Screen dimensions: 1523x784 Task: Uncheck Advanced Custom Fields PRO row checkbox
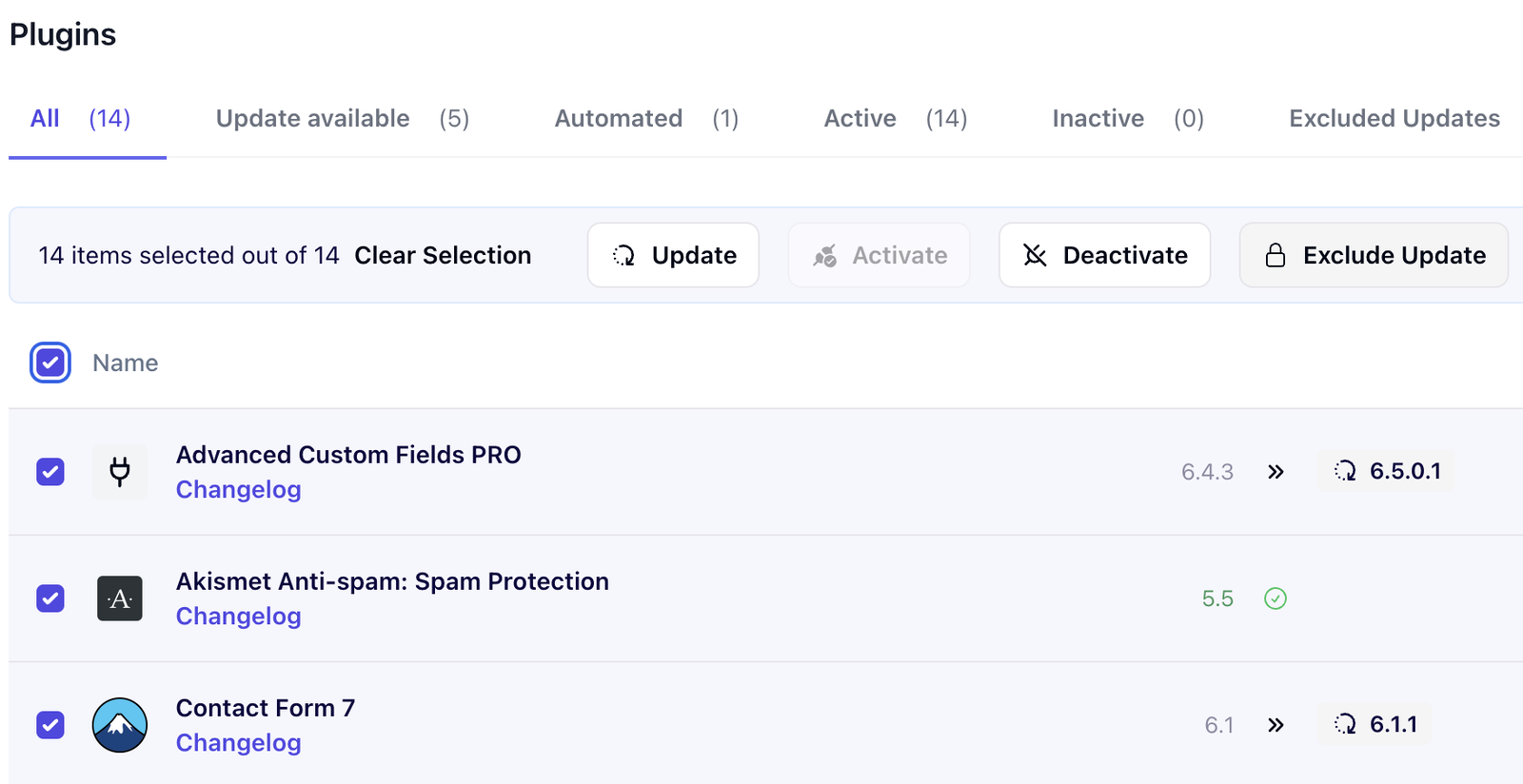(49, 471)
